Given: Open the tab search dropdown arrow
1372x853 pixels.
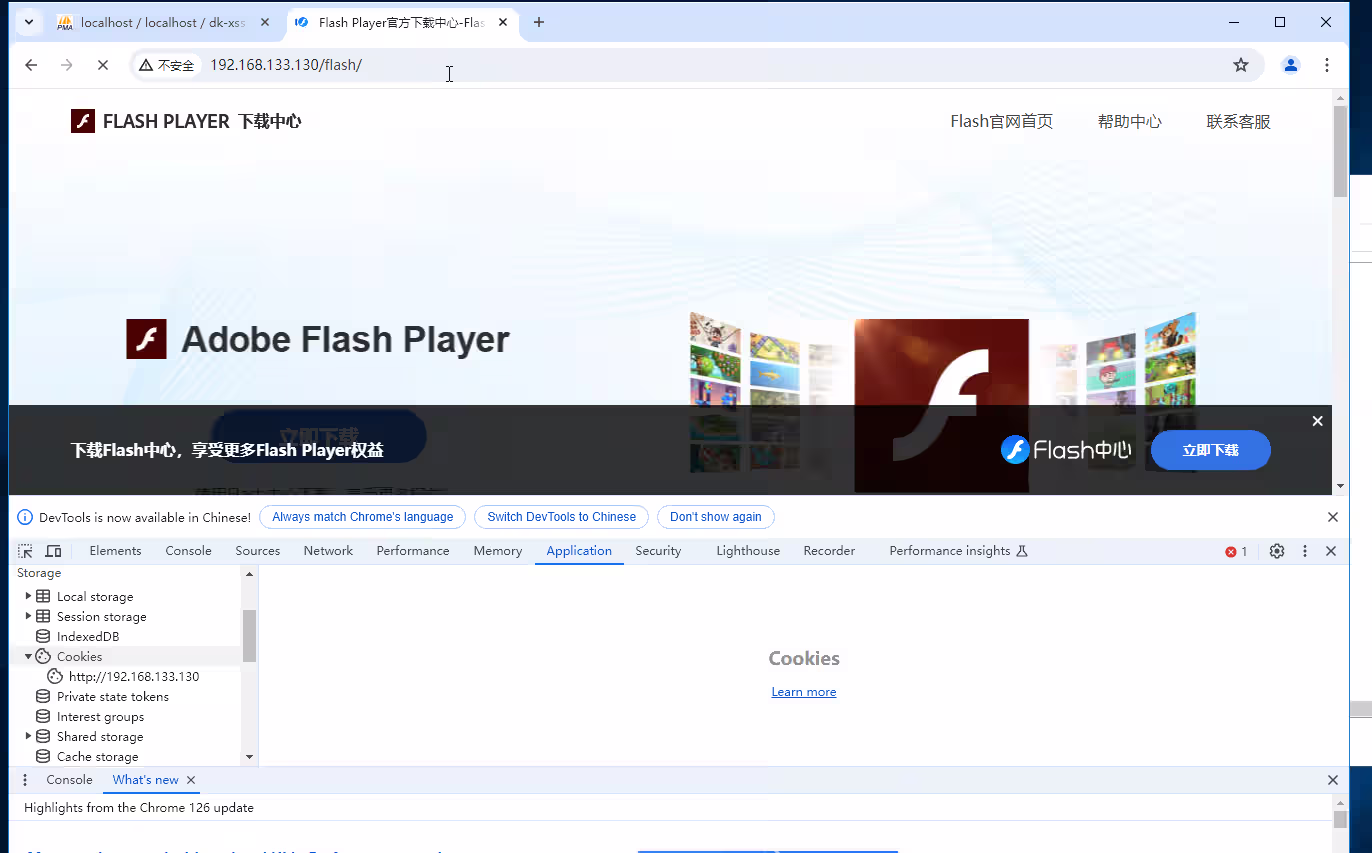Looking at the screenshot, I should [x=29, y=22].
